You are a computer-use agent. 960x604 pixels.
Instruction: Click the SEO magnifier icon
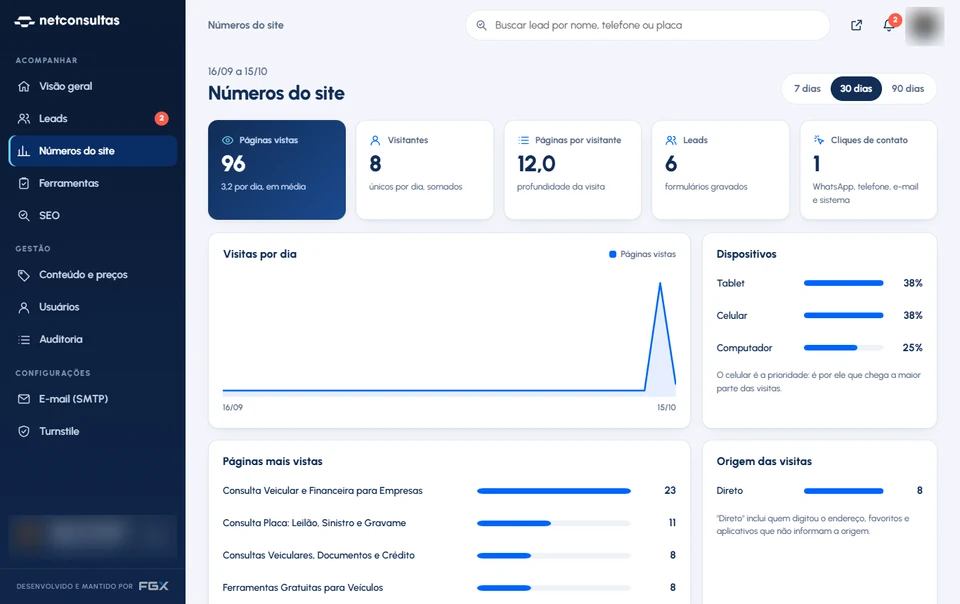[24, 215]
